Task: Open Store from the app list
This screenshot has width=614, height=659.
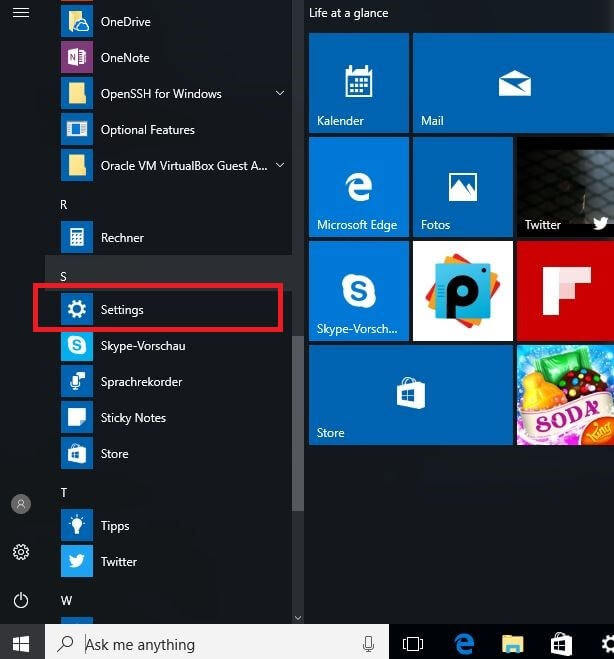Action: tap(168, 453)
